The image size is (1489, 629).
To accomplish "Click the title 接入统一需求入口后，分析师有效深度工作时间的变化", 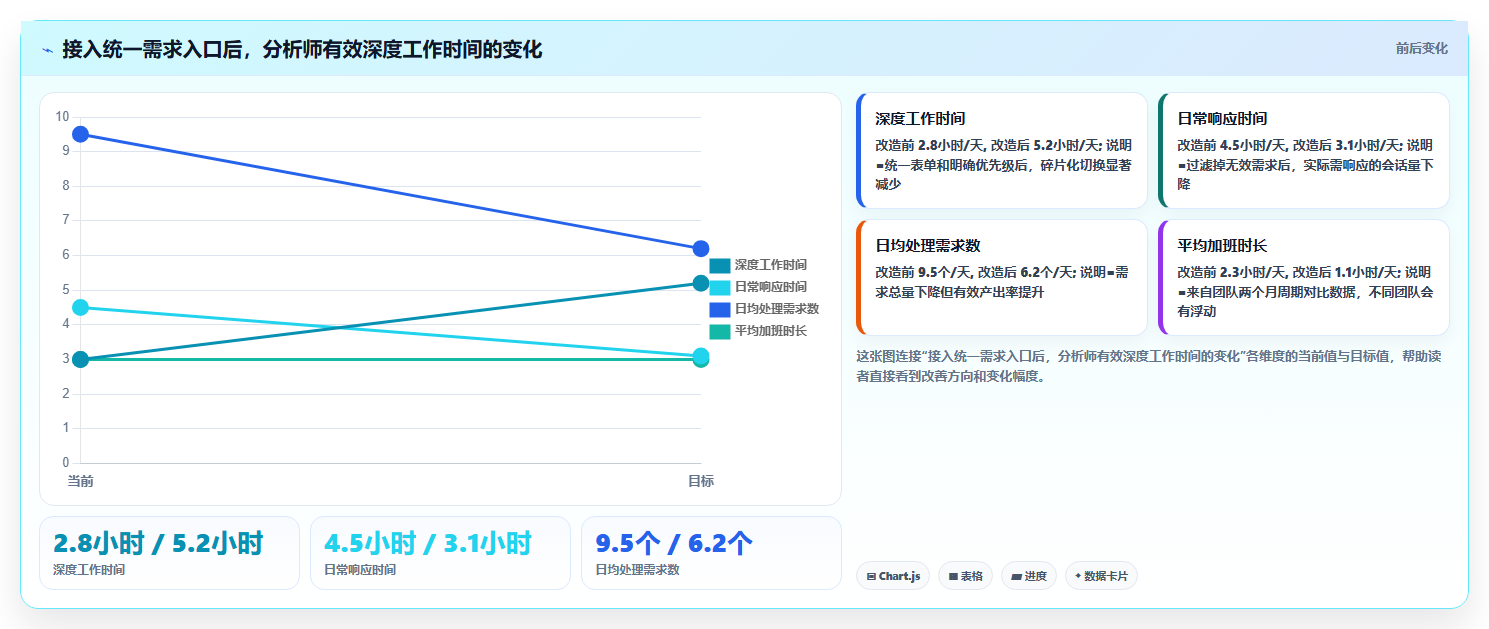I will coord(302,49).
